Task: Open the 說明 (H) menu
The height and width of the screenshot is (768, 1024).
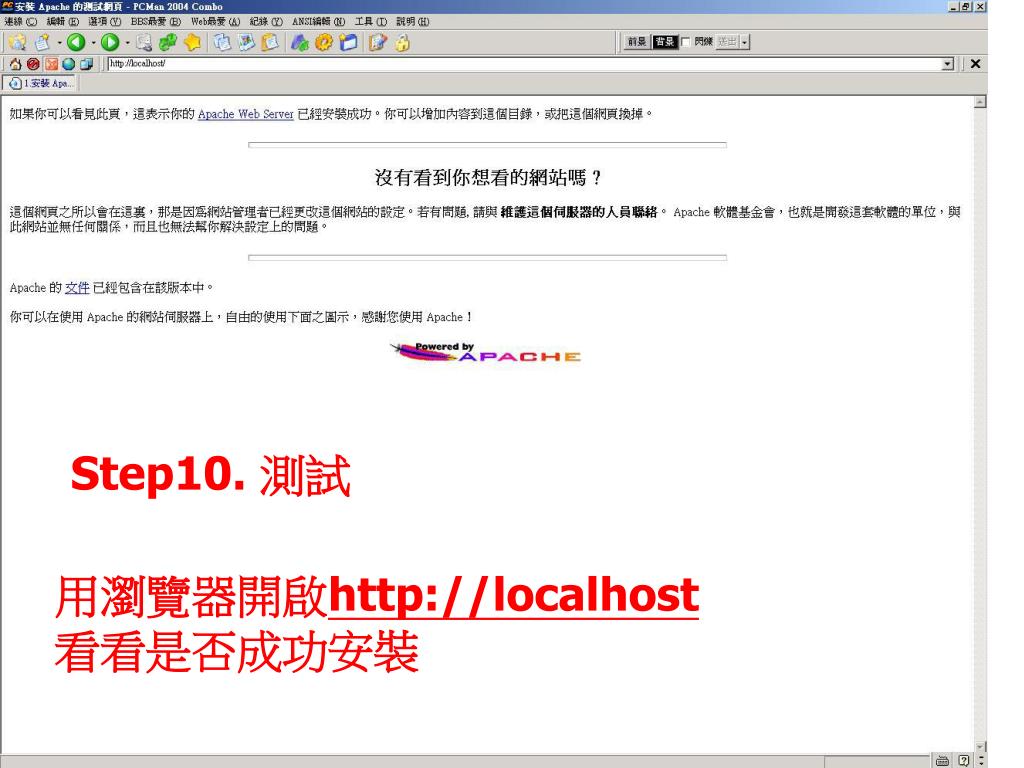Action: (413, 22)
